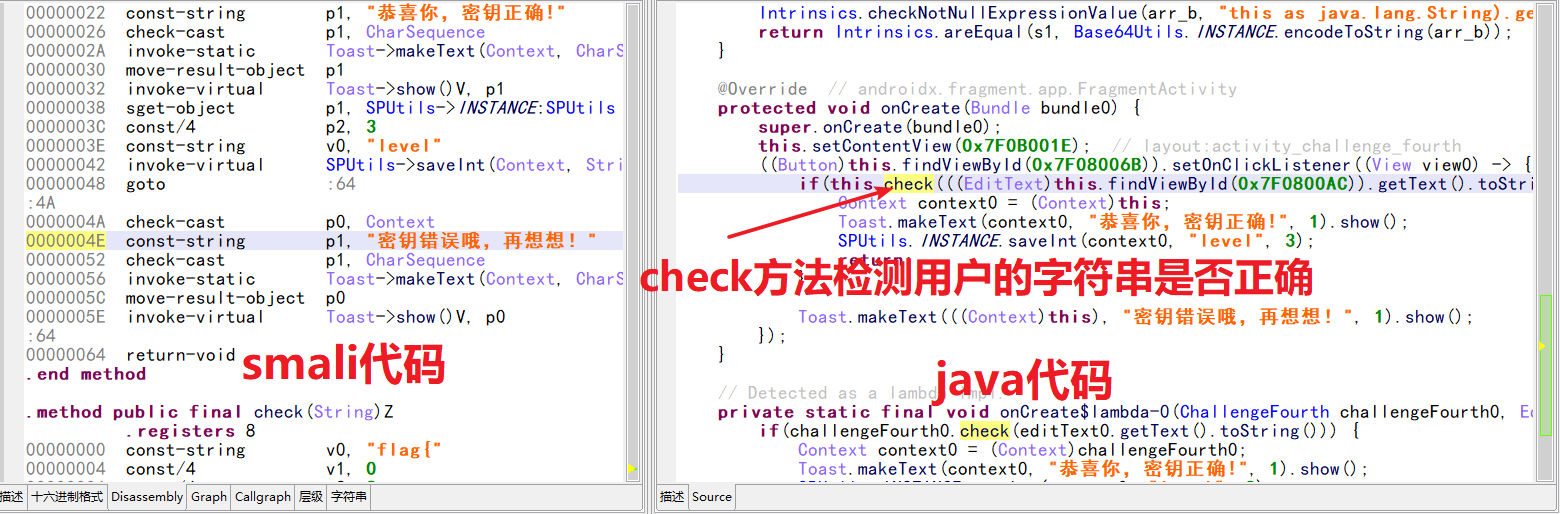Click SPUtils.INSTANCE.saveInt(context0, "level", 3) line
1560x514 pixels.
coord(1077,241)
